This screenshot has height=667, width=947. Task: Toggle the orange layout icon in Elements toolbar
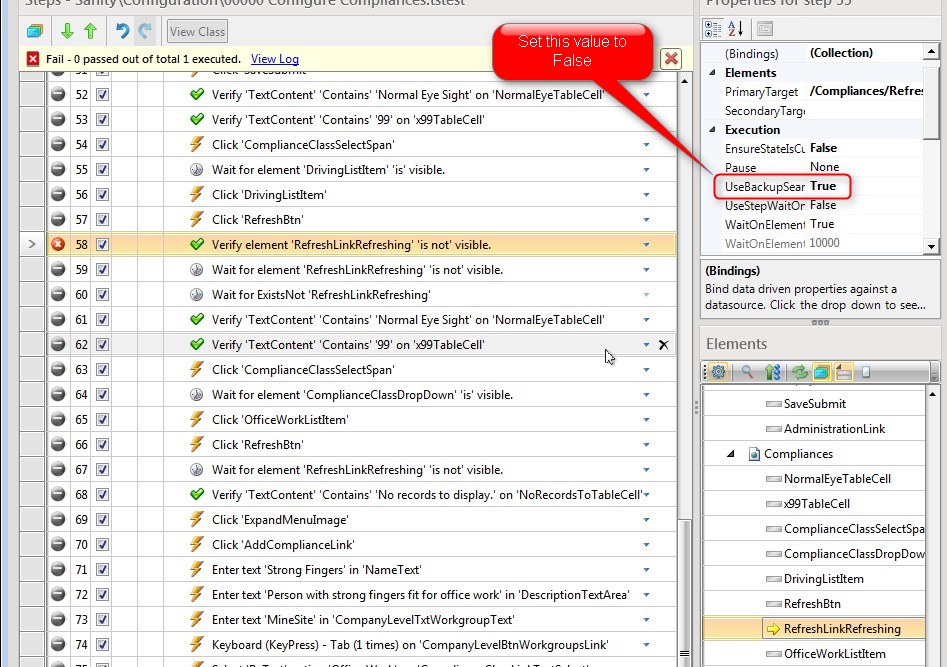[844, 372]
